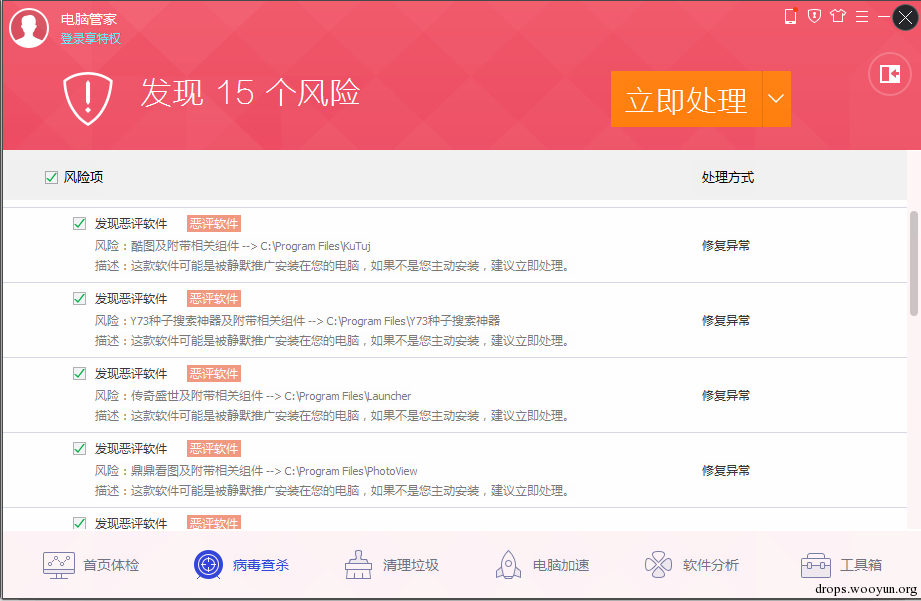Click the 电脑加速 rocket icon

509,565
